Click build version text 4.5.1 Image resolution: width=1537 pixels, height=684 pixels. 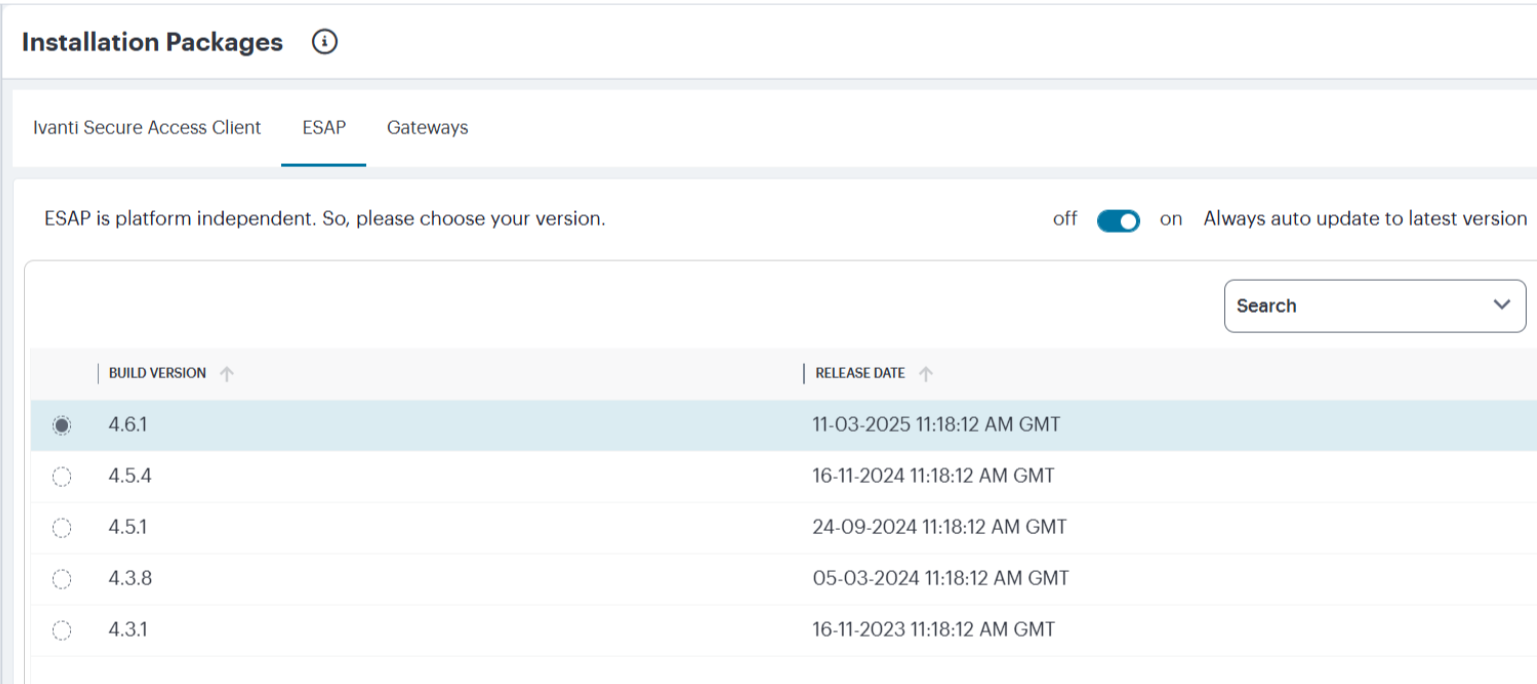click(x=128, y=527)
